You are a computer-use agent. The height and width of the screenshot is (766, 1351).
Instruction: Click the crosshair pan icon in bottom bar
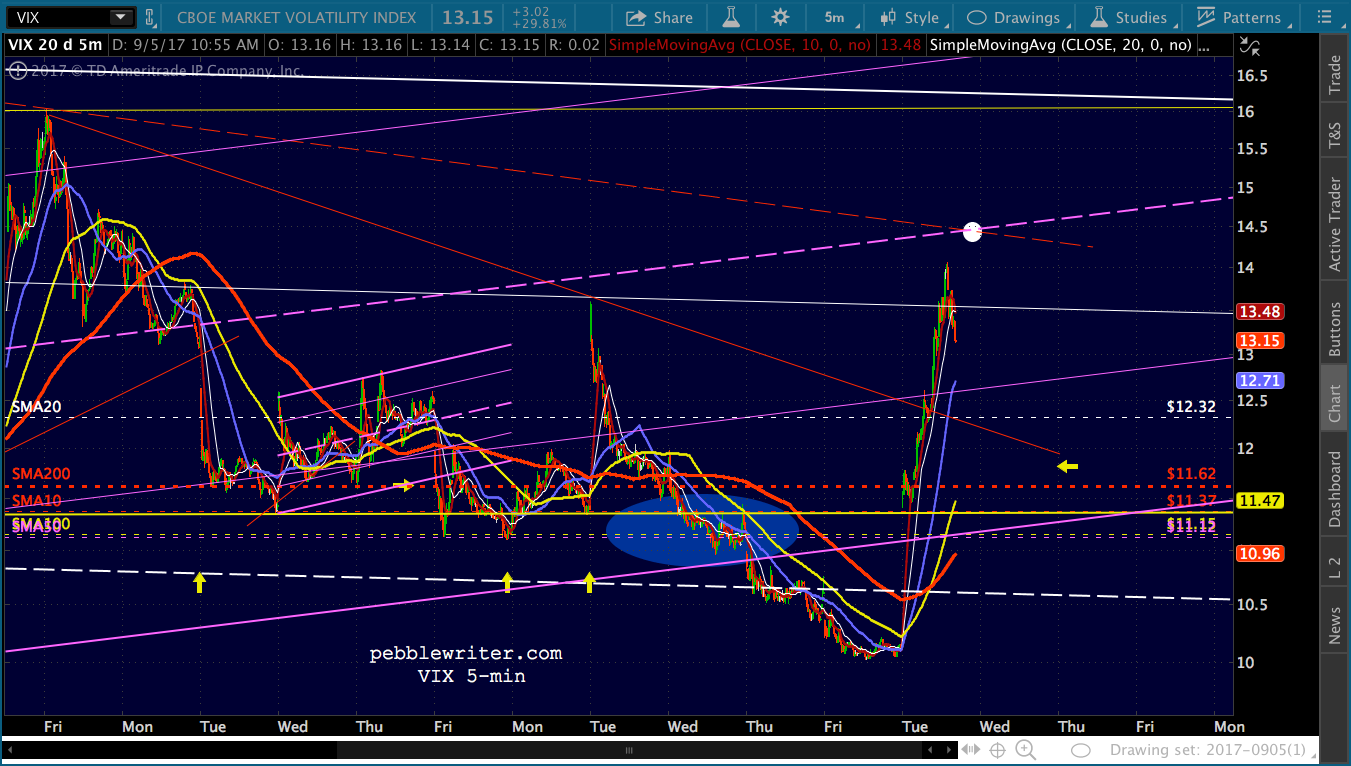pos(998,750)
